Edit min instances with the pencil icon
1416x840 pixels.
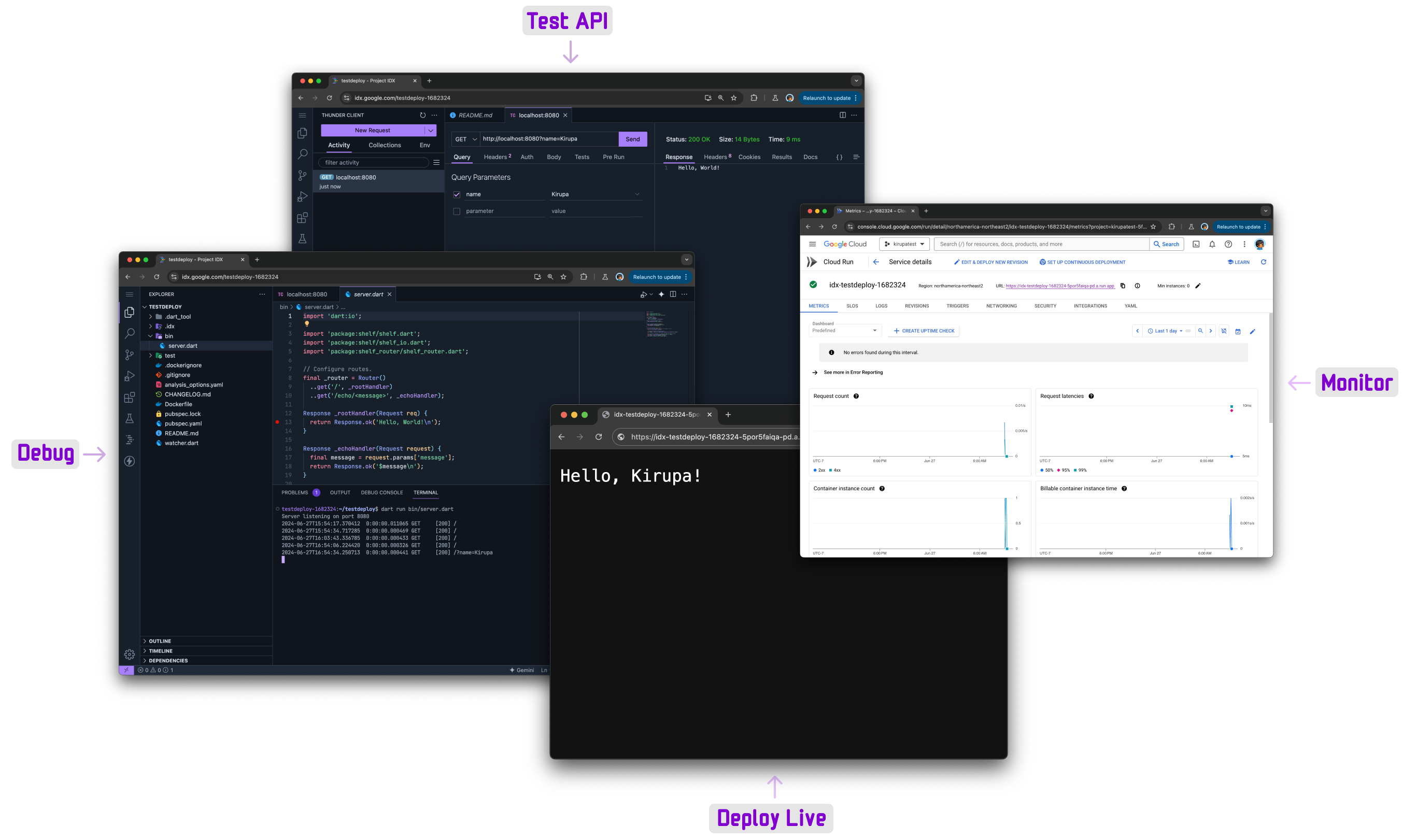(1197, 286)
